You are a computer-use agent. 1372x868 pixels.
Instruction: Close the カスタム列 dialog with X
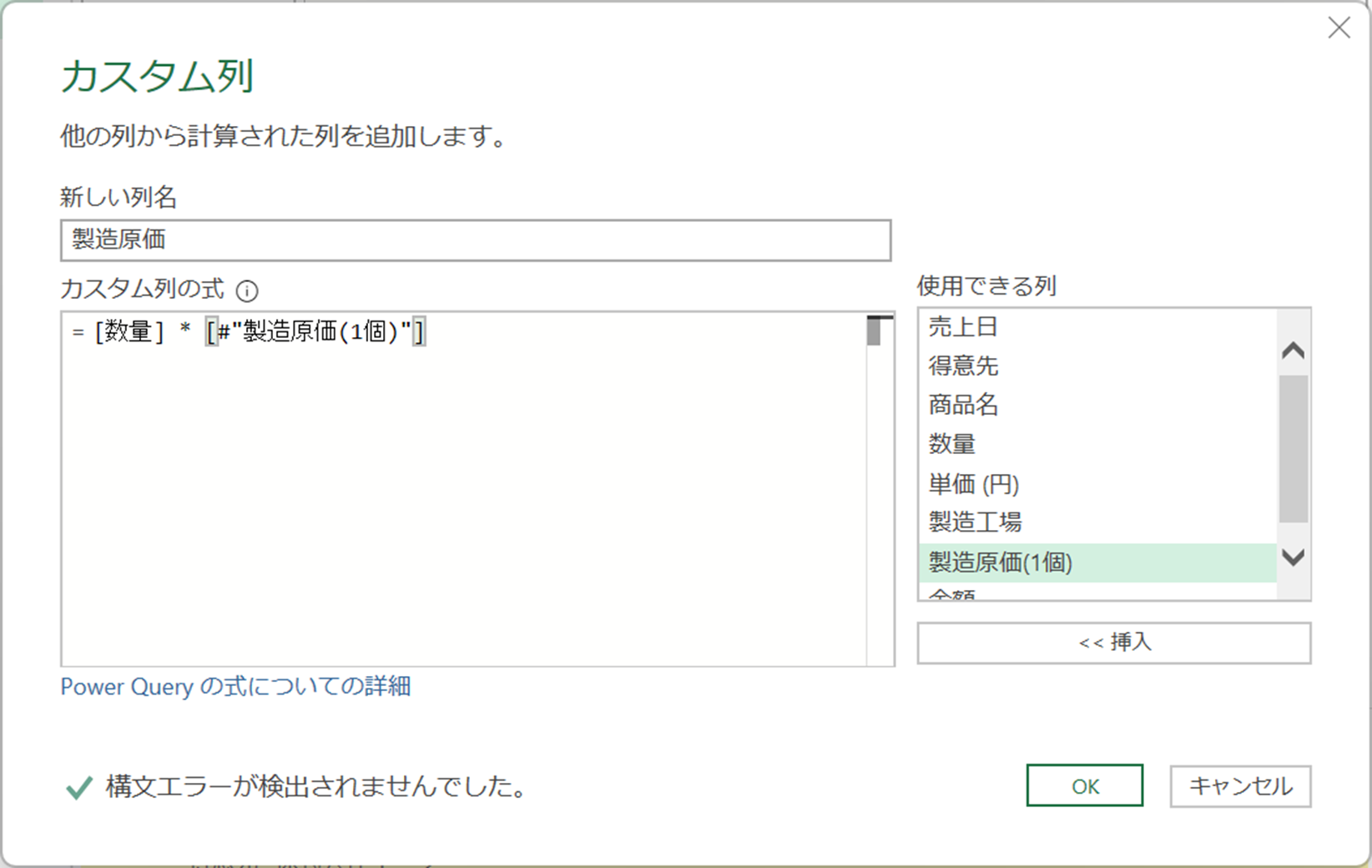pyautogui.click(x=1339, y=28)
